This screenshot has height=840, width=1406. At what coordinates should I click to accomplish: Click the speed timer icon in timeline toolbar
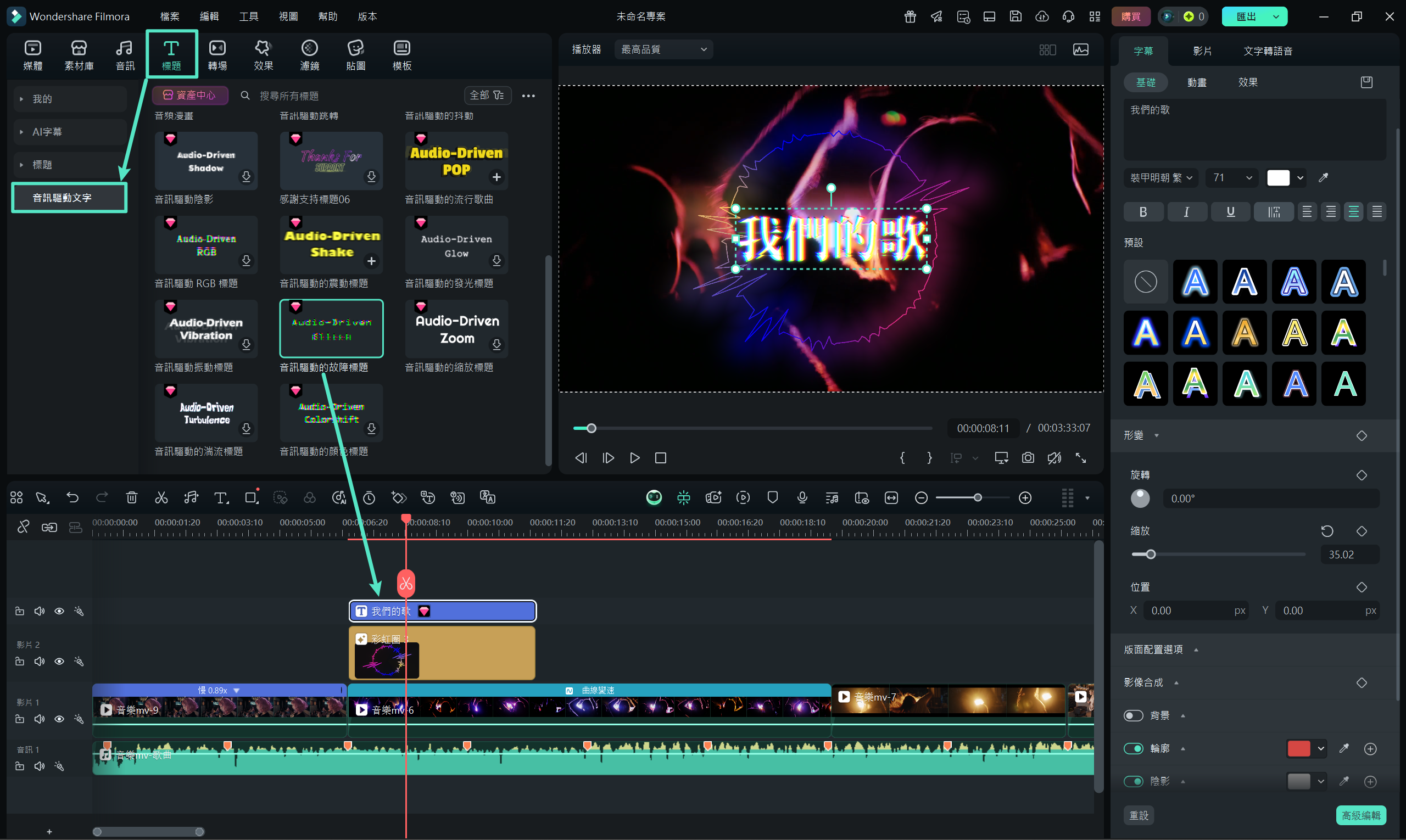point(369,497)
